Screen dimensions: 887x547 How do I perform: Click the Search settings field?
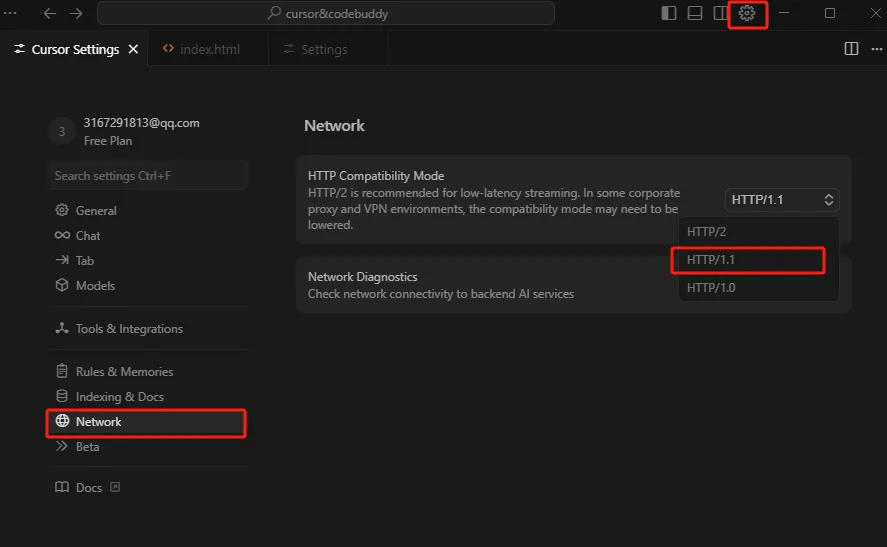pyautogui.click(x=148, y=176)
